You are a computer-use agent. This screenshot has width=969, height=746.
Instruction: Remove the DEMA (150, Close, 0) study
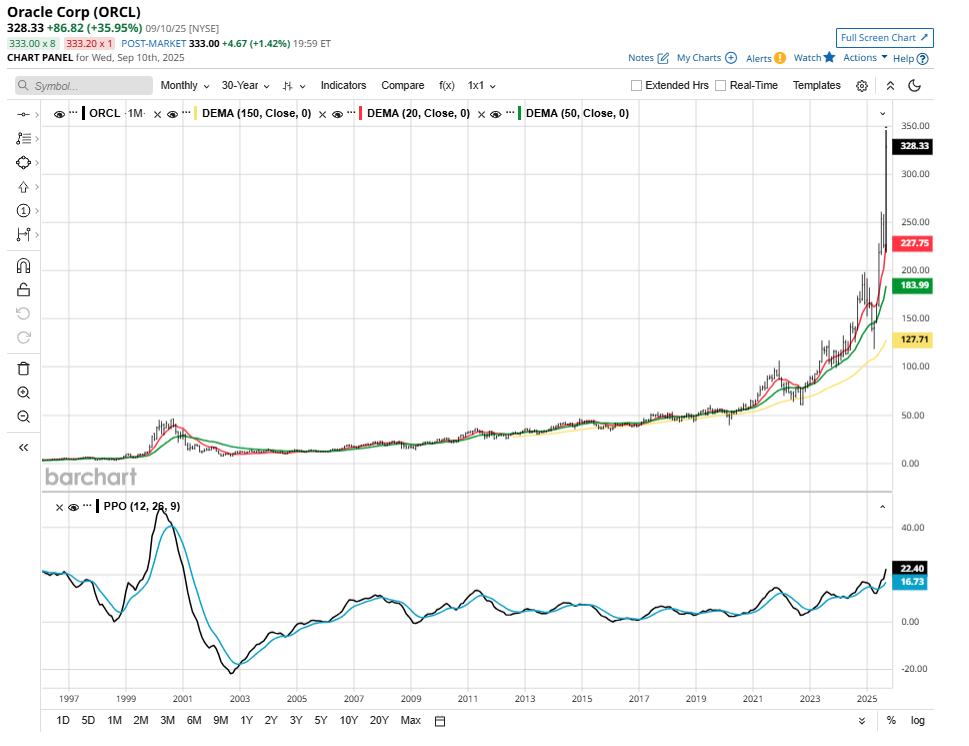click(x=158, y=114)
